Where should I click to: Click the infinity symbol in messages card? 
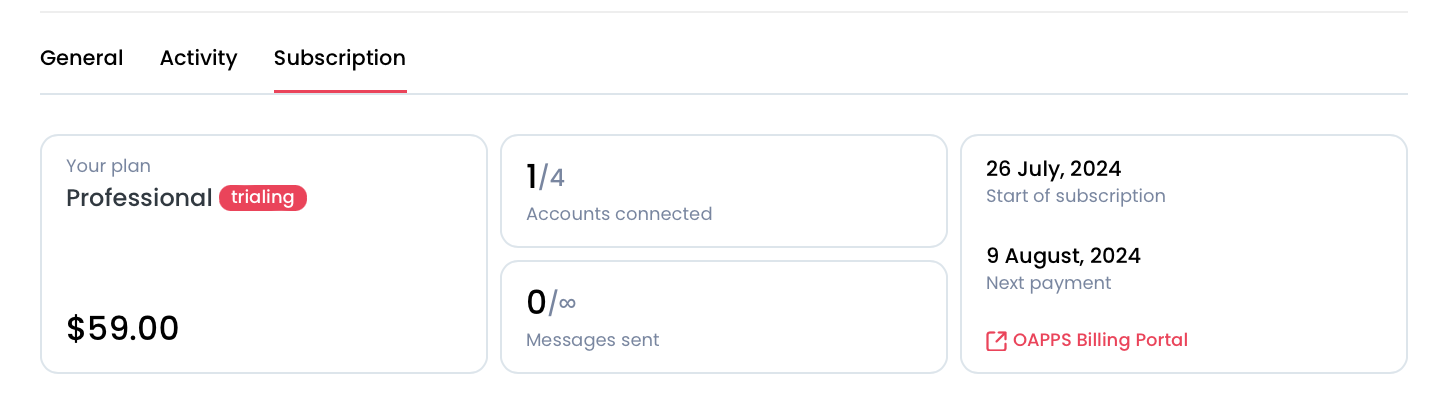click(567, 303)
